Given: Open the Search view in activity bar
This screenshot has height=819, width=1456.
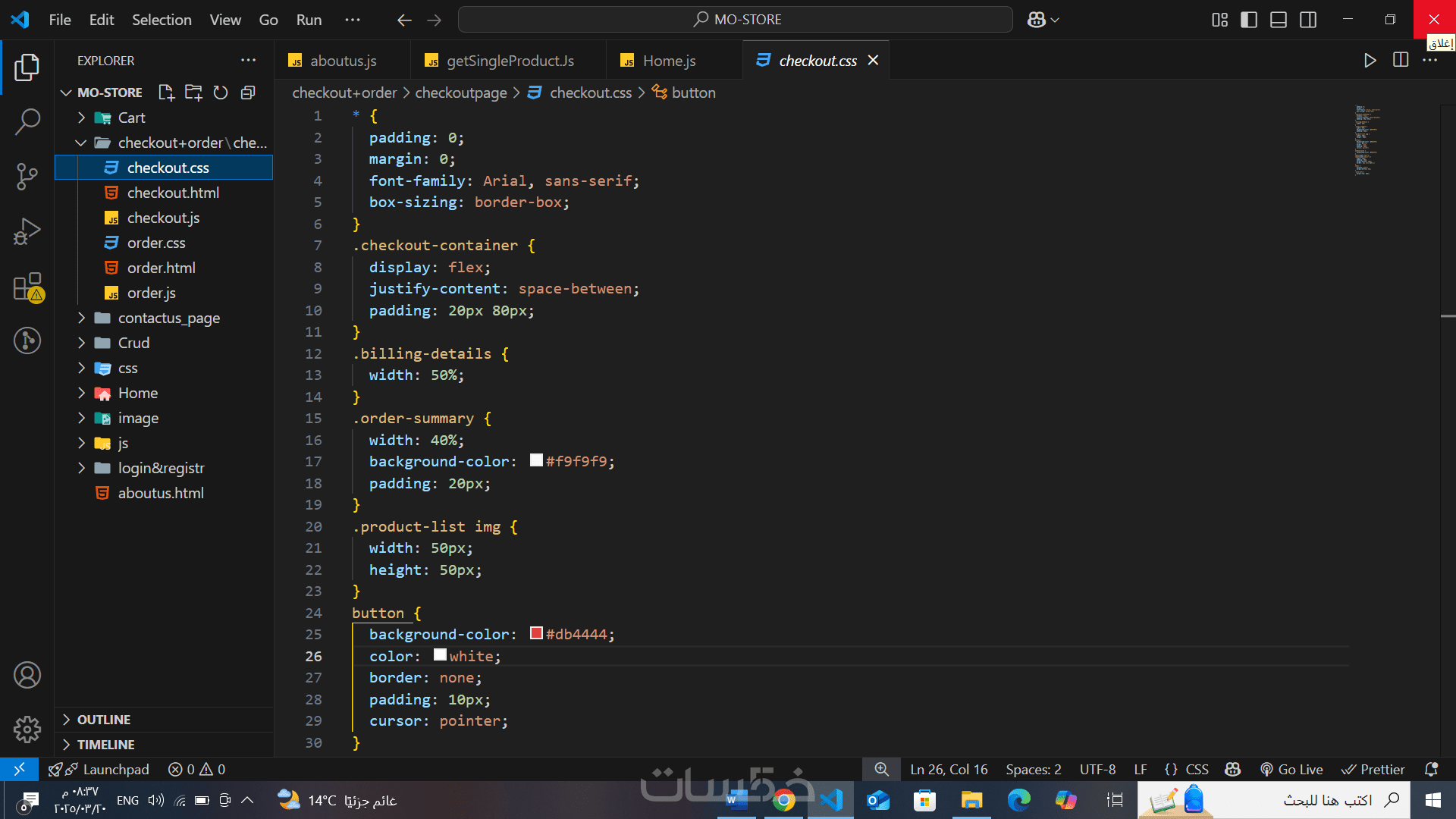Looking at the screenshot, I should coord(27,121).
